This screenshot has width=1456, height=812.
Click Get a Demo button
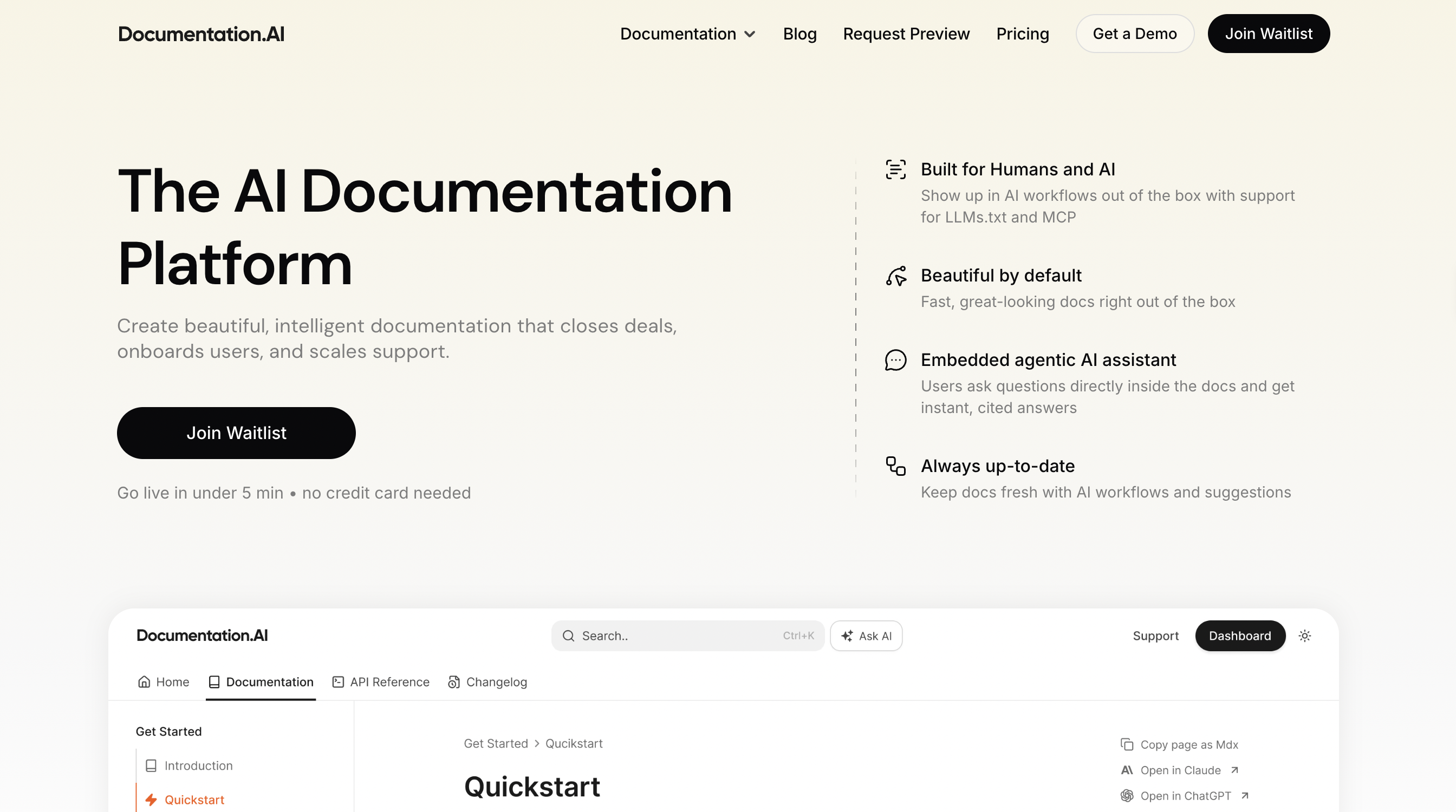tap(1134, 34)
